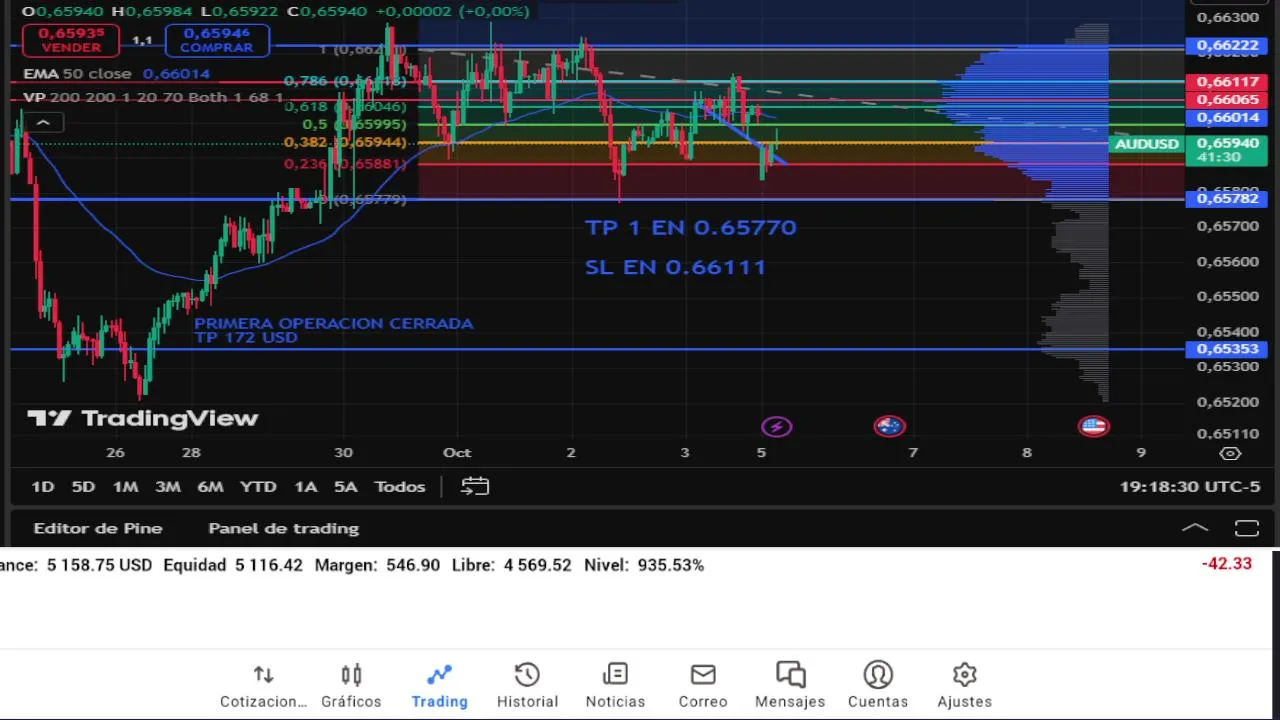Click the Australian flag event marker
Screen dimensions: 1280x720
pyautogui.click(x=889, y=427)
